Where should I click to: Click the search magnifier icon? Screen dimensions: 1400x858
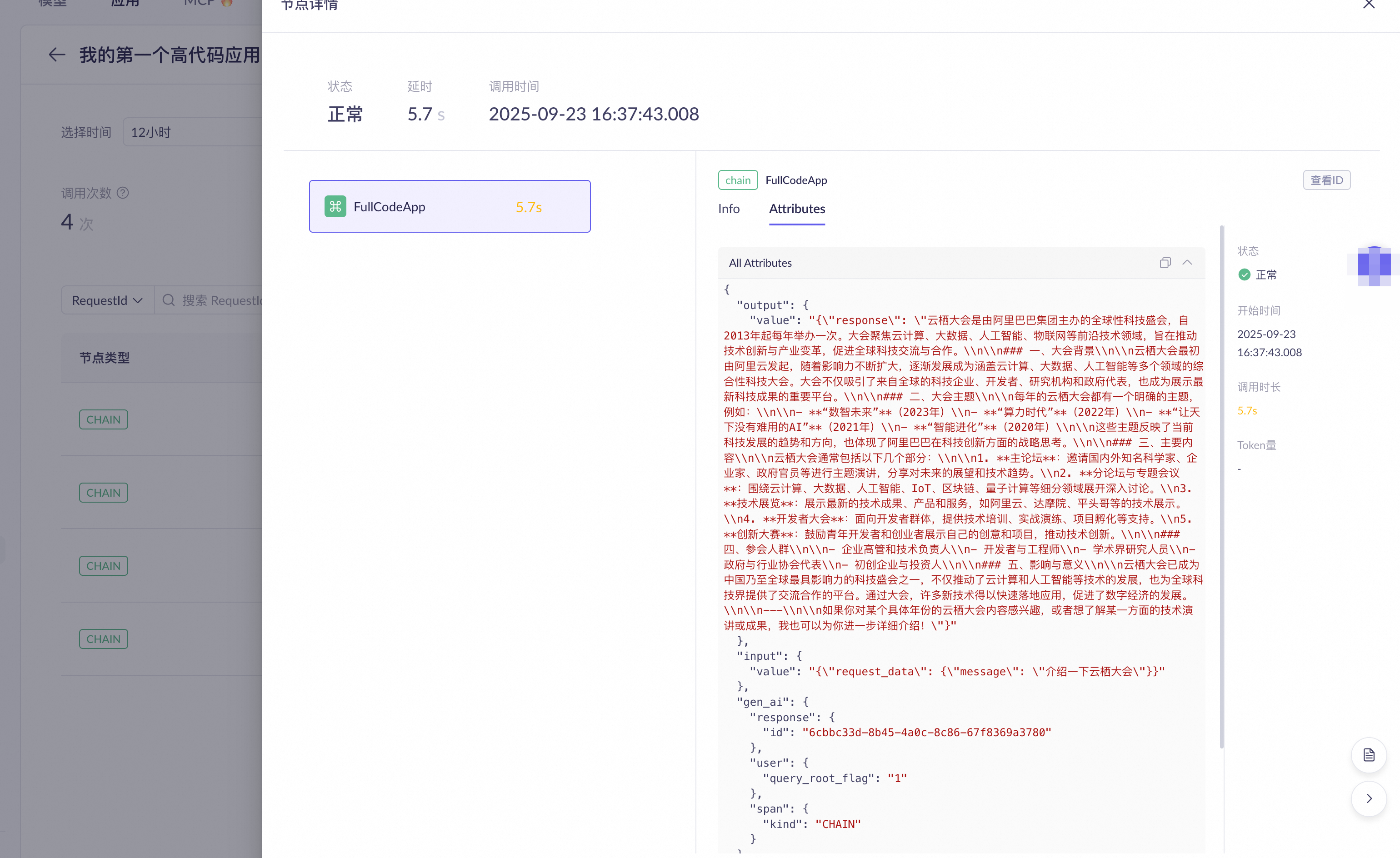[x=168, y=300]
